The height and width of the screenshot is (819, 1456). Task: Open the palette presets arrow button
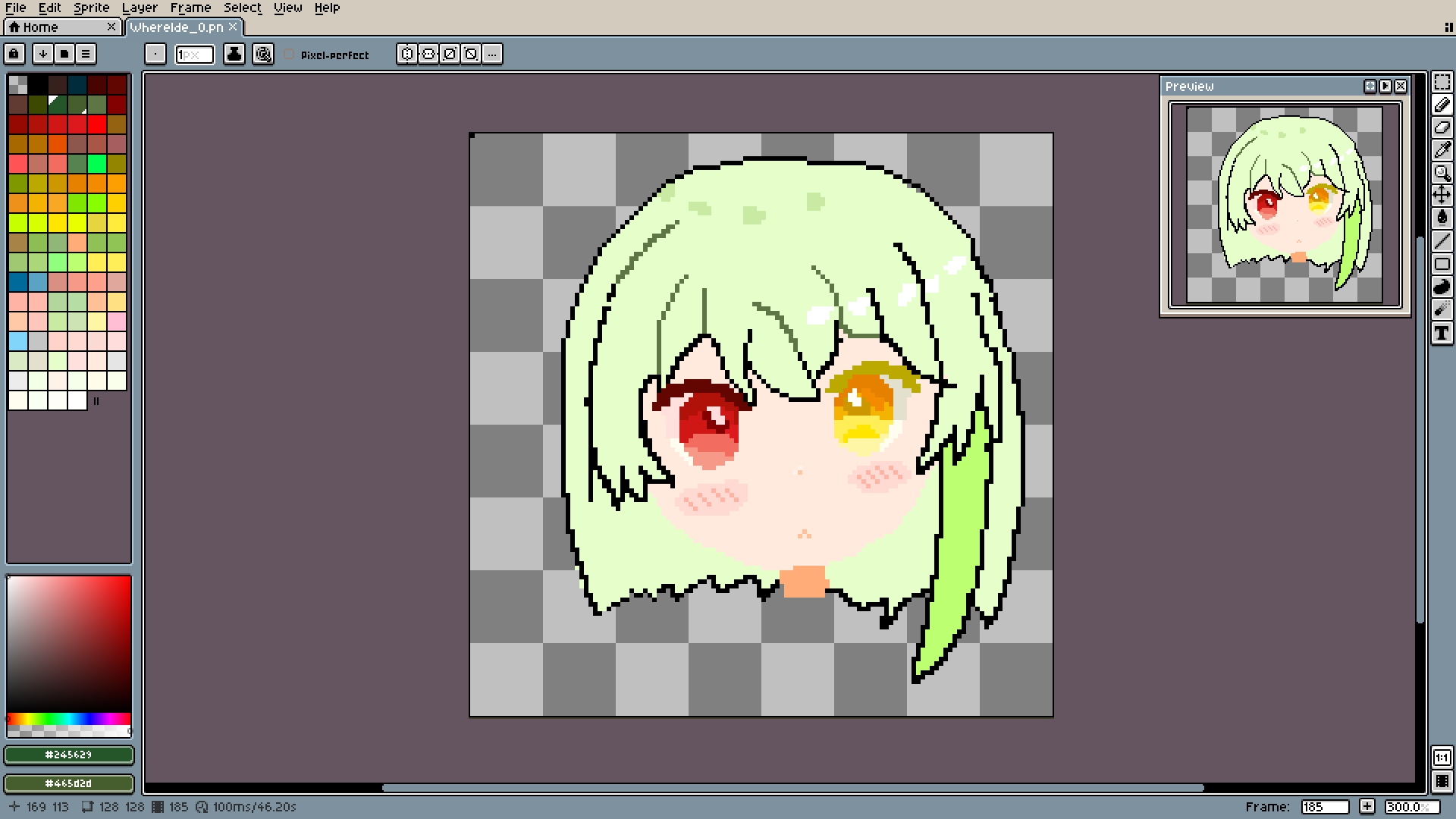click(43, 54)
